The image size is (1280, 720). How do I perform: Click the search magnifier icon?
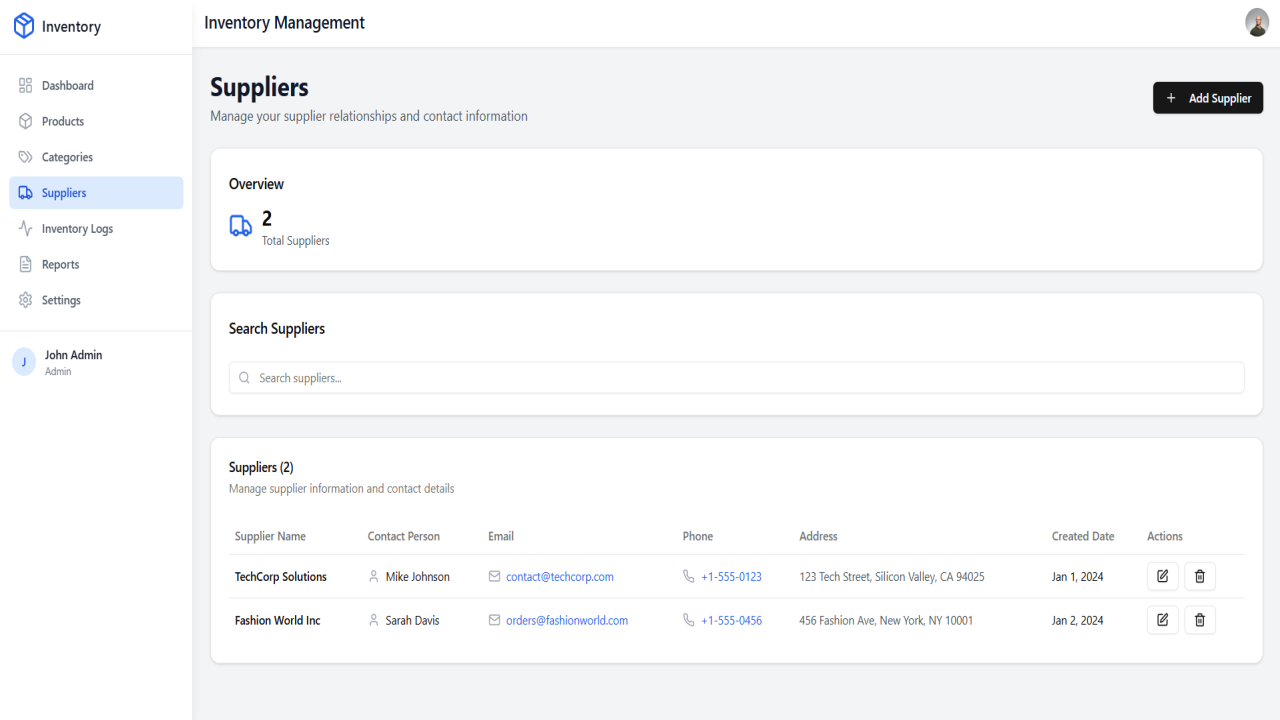point(244,378)
